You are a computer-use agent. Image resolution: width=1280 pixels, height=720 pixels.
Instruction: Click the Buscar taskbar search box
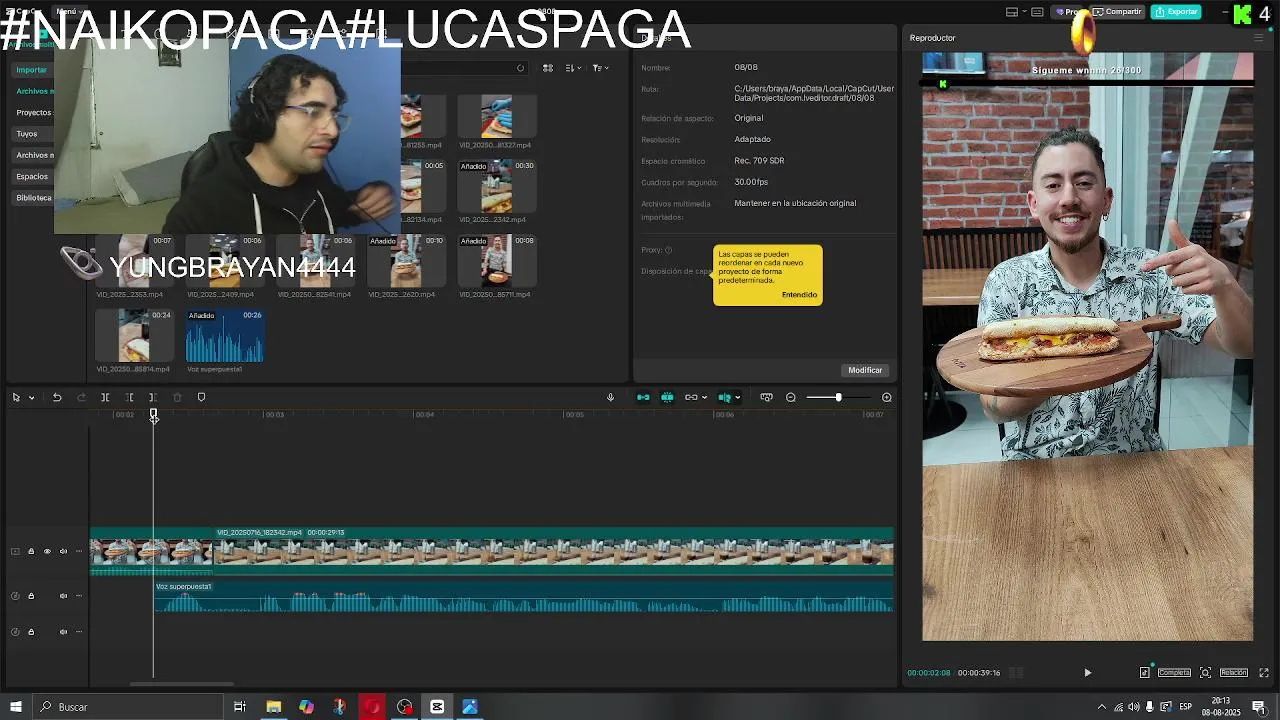tap(127, 707)
